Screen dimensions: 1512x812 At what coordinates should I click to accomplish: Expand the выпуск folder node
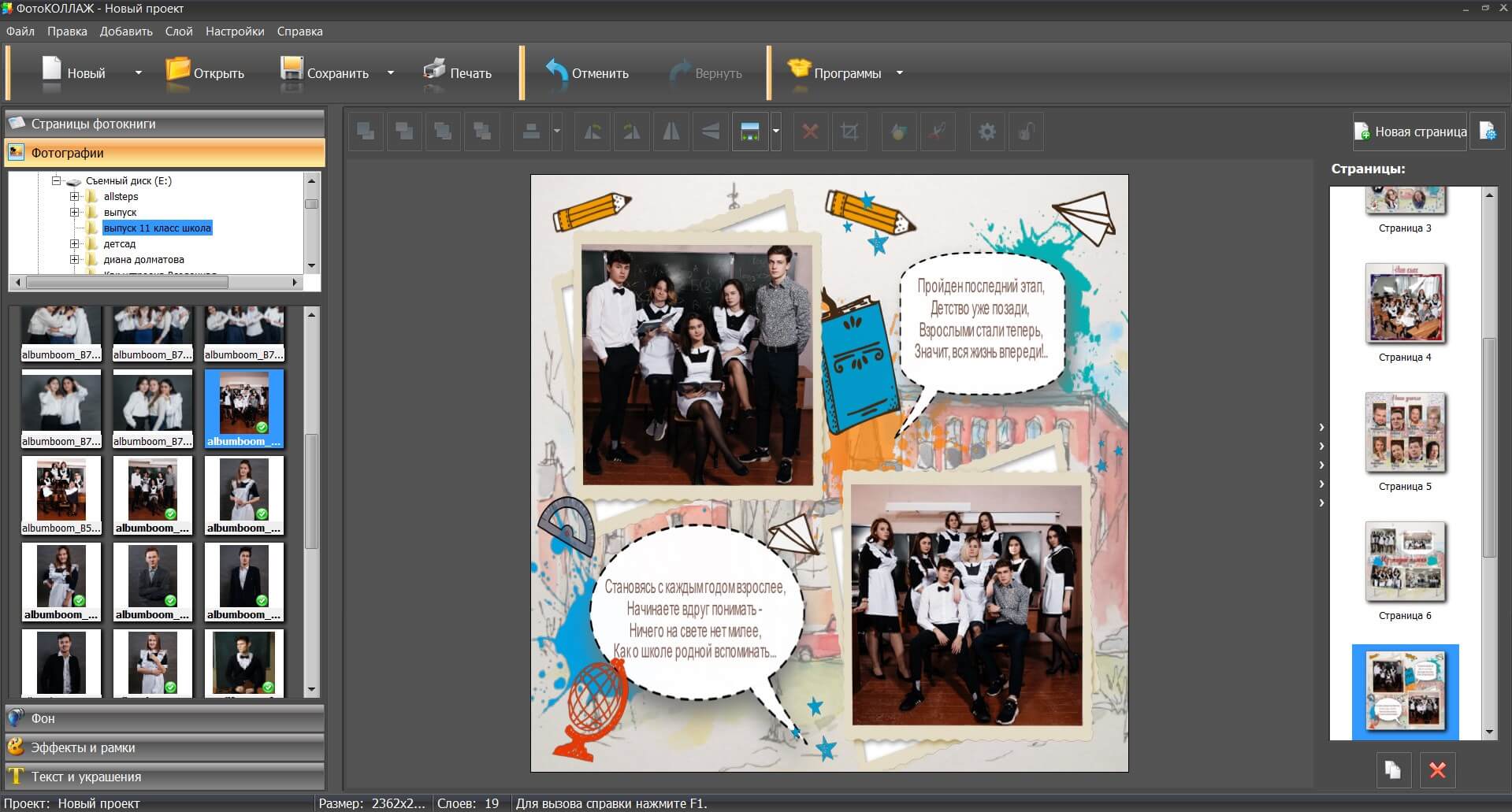click(75, 212)
